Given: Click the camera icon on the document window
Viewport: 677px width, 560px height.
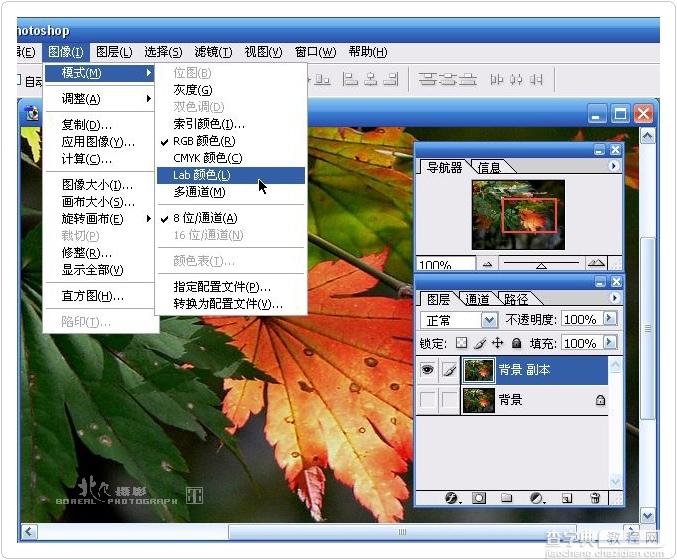Looking at the screenshot, I should click(x=32, y=114).
